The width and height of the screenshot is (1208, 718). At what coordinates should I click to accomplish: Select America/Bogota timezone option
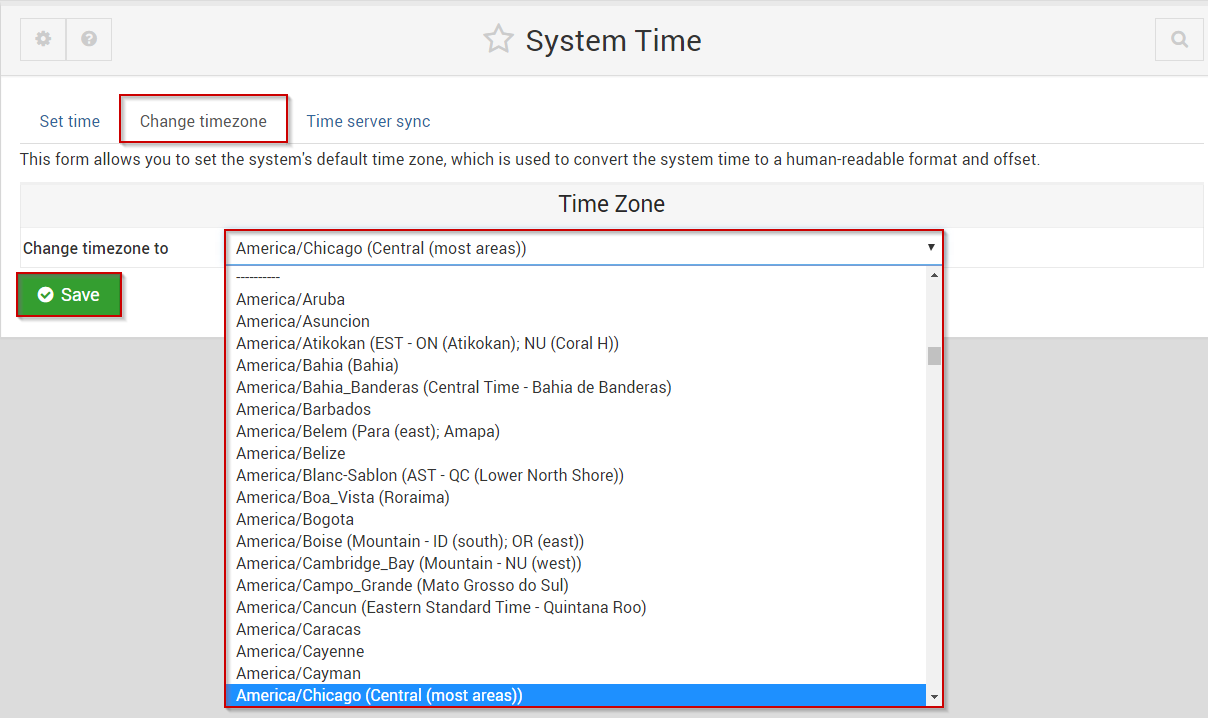click(577, 519)
